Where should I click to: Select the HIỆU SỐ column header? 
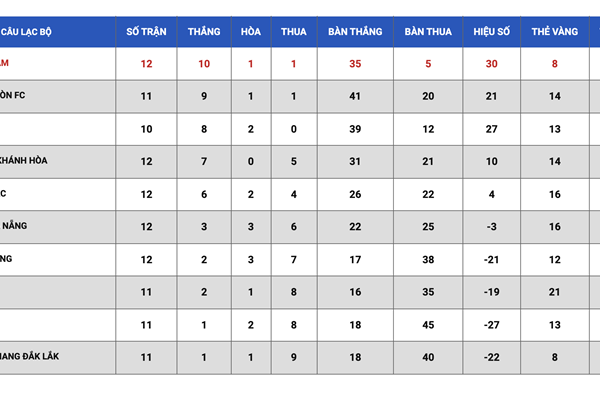pos(491,31)
